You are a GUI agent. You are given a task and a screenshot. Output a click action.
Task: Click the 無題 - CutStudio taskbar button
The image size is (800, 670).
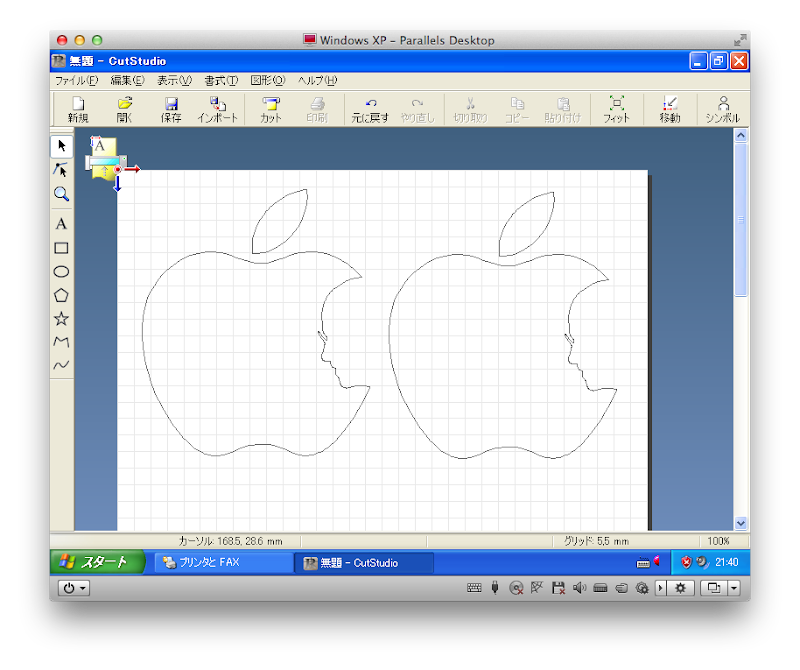click(x=364, y=563)
